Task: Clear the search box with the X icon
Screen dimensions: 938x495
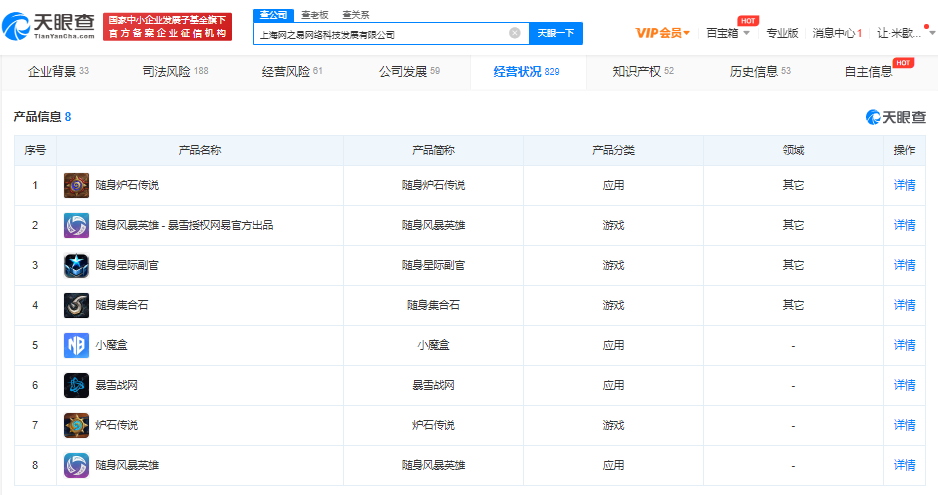Action: point(515,33)
